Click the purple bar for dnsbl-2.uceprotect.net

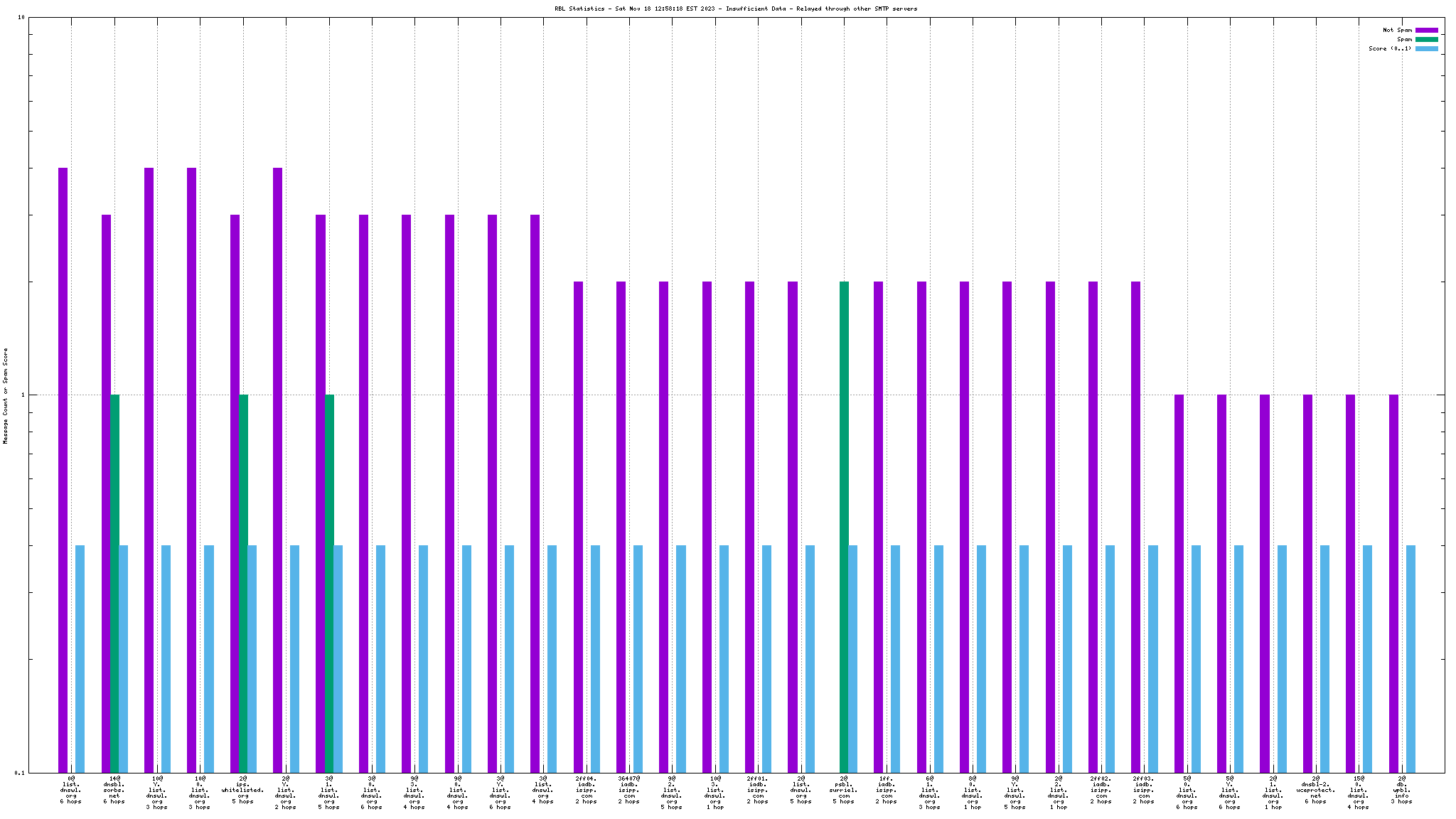coord(1307,583)
